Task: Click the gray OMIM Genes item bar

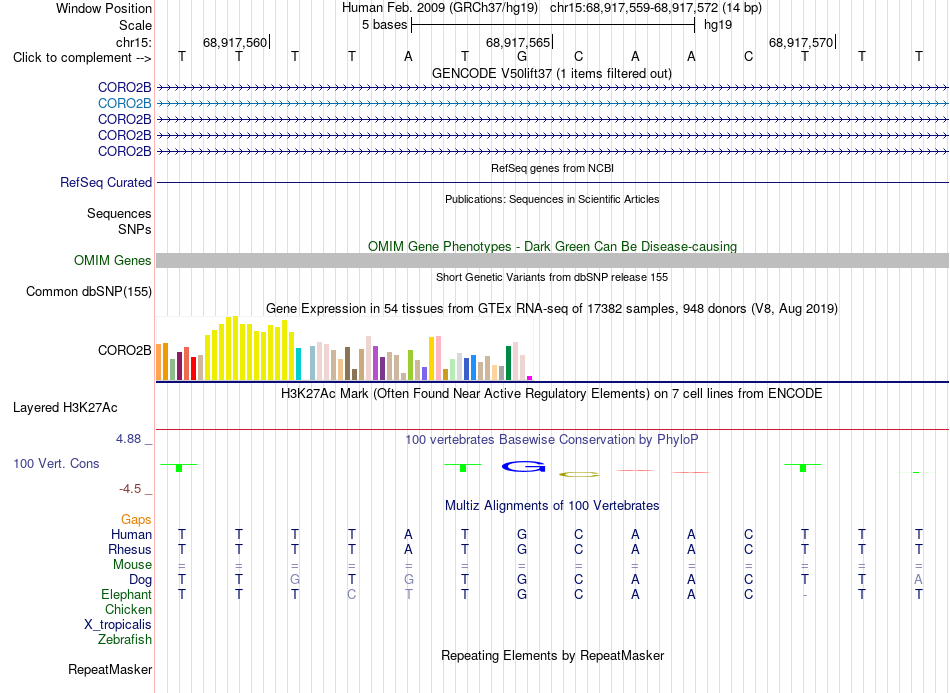Action: [x=552, y=260]
